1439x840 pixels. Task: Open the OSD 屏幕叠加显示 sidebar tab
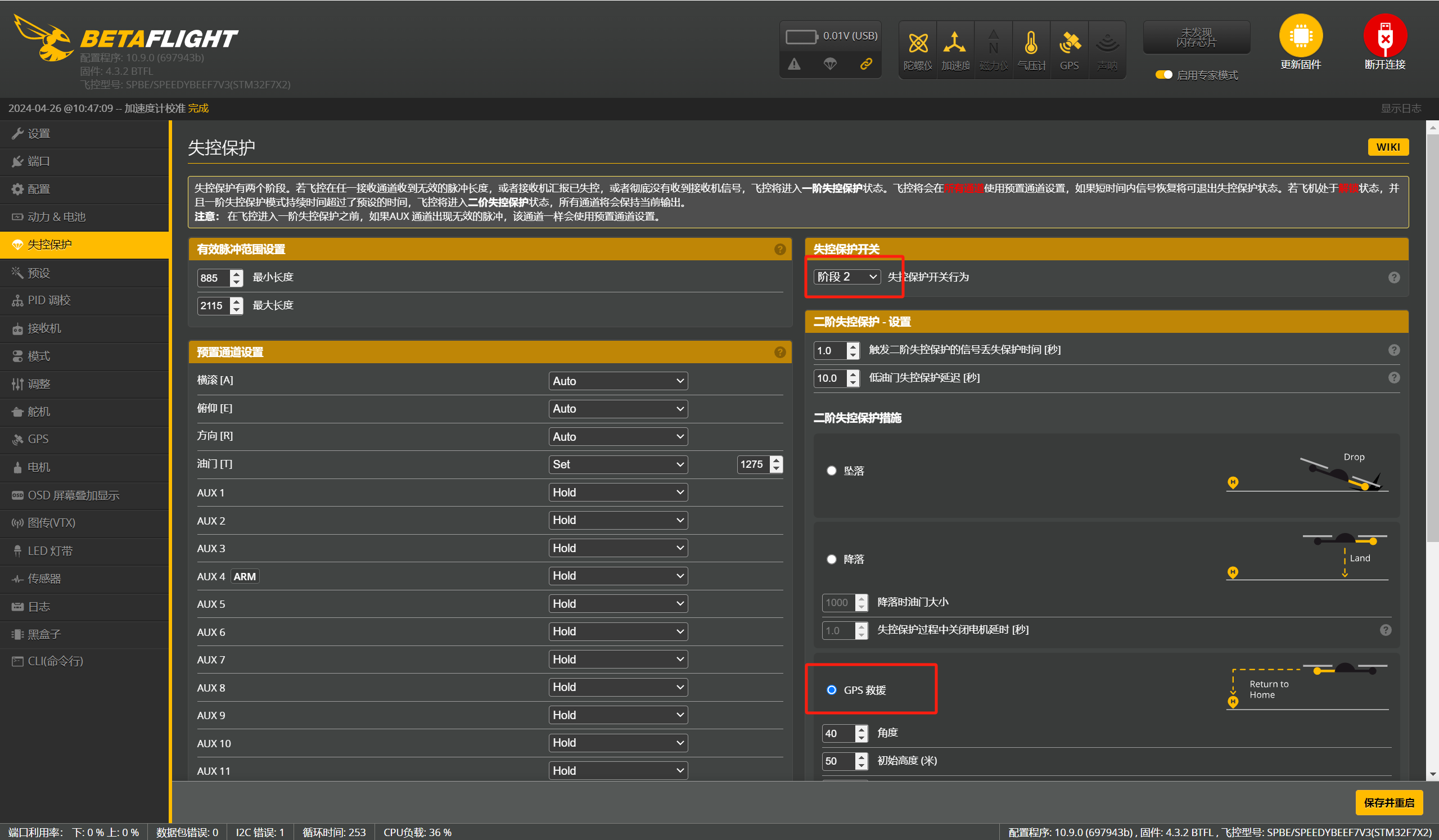[84, 495]
